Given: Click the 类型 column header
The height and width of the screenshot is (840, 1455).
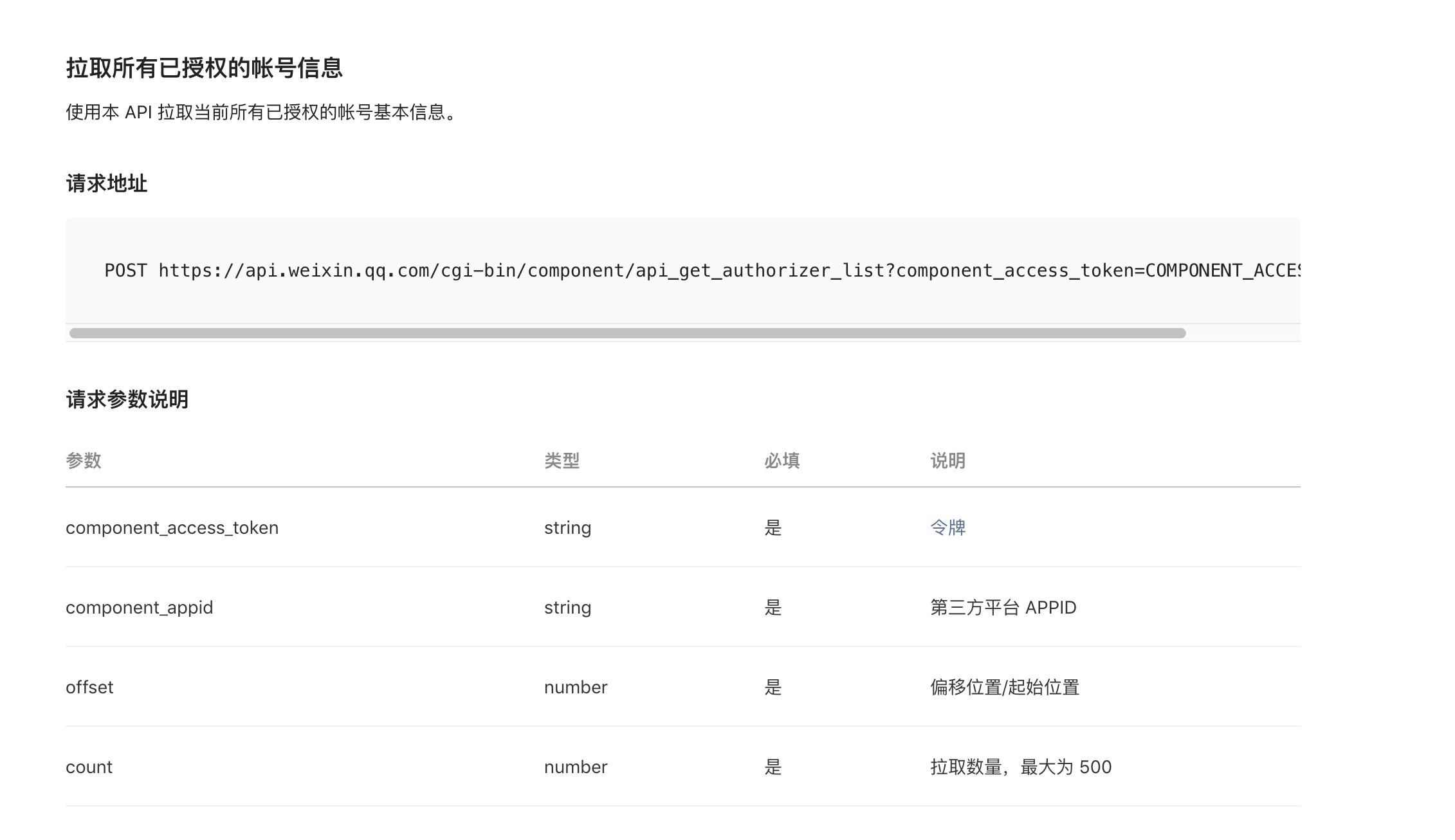Looking at the screenshot, I should (x=562, y=461).
